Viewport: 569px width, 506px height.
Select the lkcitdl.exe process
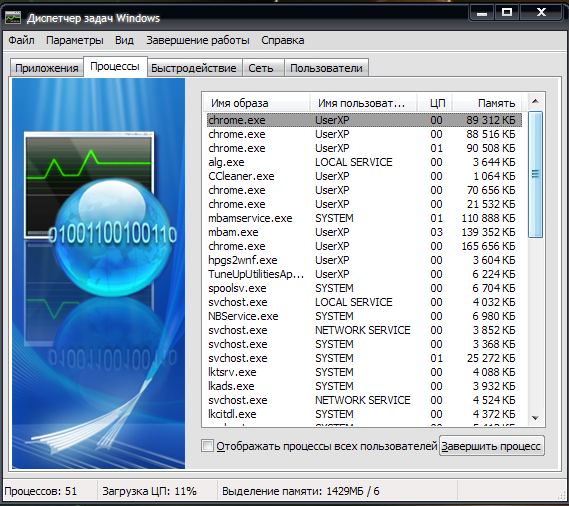364,414
